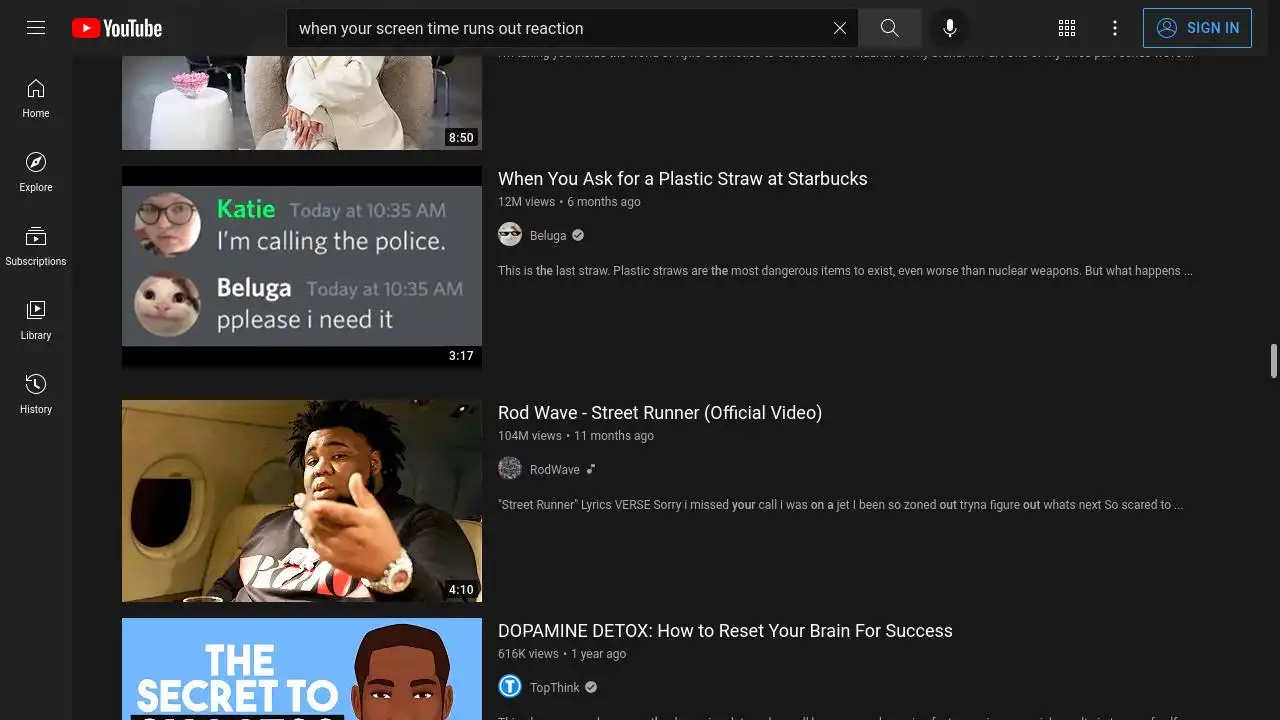
Task: Click '616K views • 1 year ago' text
Action: (562, 654)
